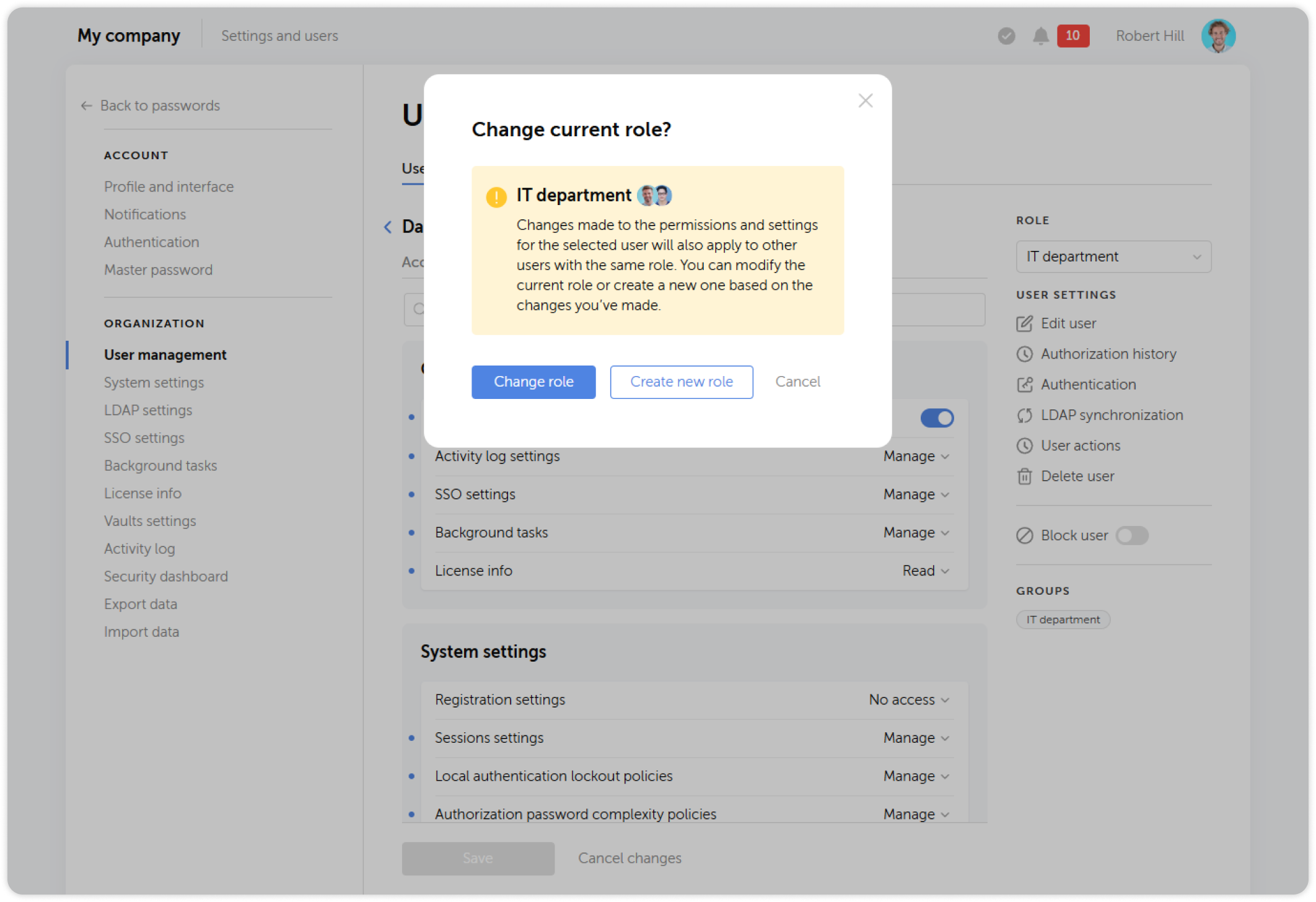Click Robert Hill's profile avatar
Screen dimensions: 1316x902
(1218, 35)
